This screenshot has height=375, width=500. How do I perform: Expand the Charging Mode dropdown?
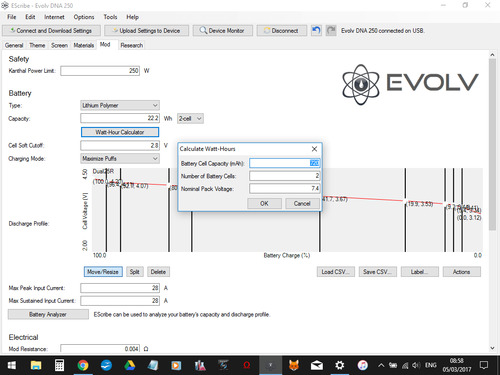click(120, 158)
